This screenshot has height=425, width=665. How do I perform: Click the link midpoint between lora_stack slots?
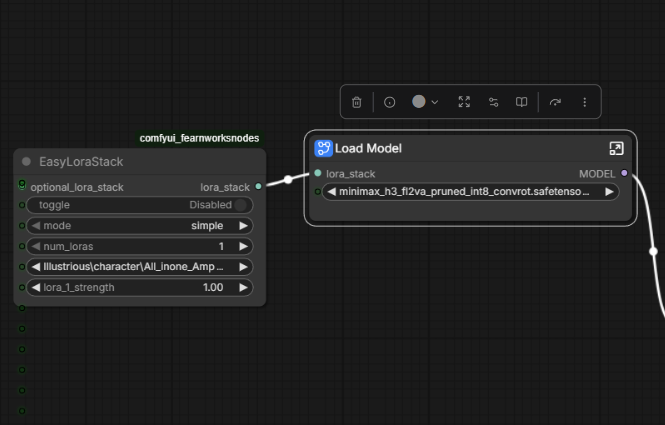pyautogui.click(x=288, y=179)
